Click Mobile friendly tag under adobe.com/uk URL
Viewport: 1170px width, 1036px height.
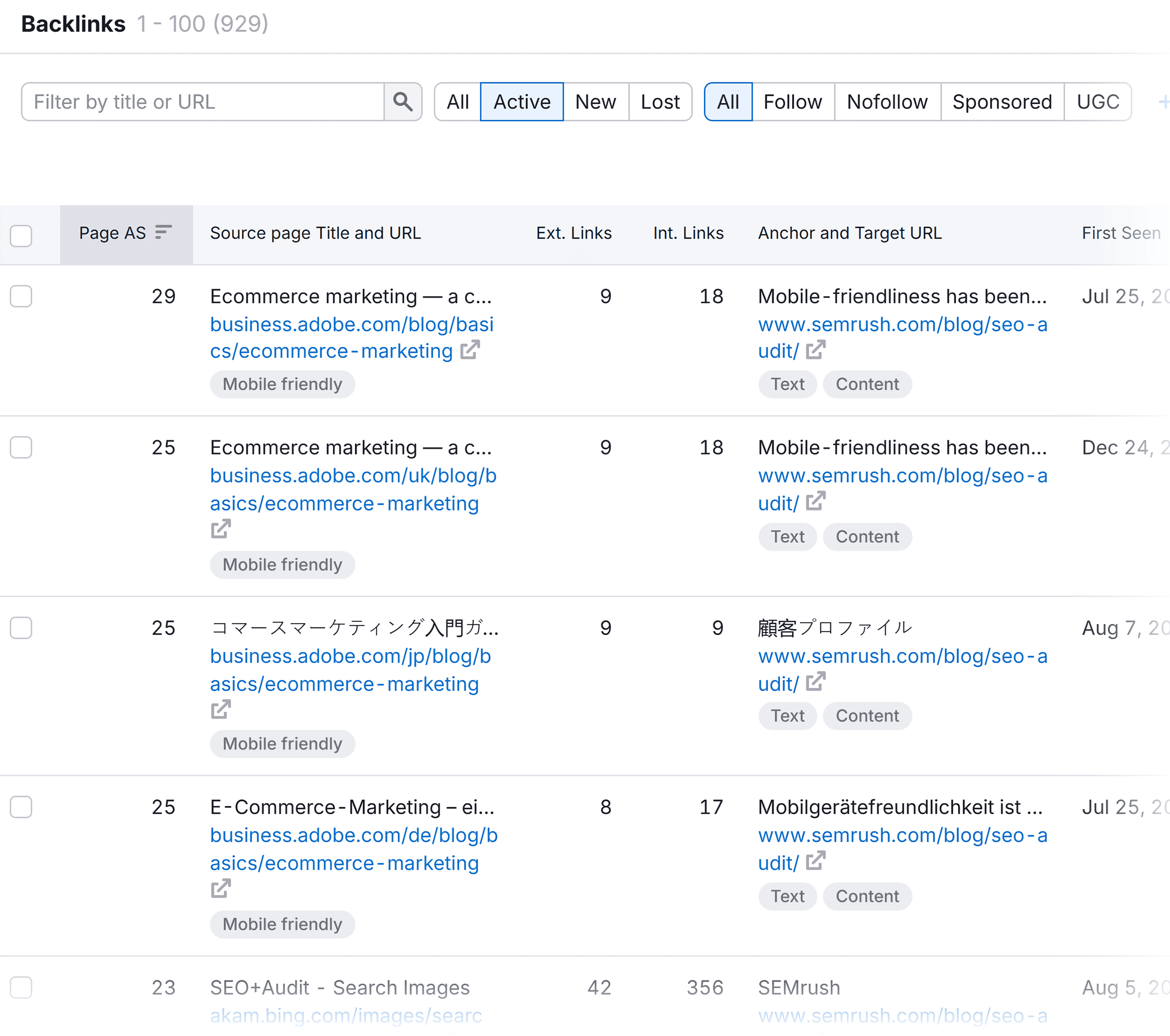[x=282, y=564]
